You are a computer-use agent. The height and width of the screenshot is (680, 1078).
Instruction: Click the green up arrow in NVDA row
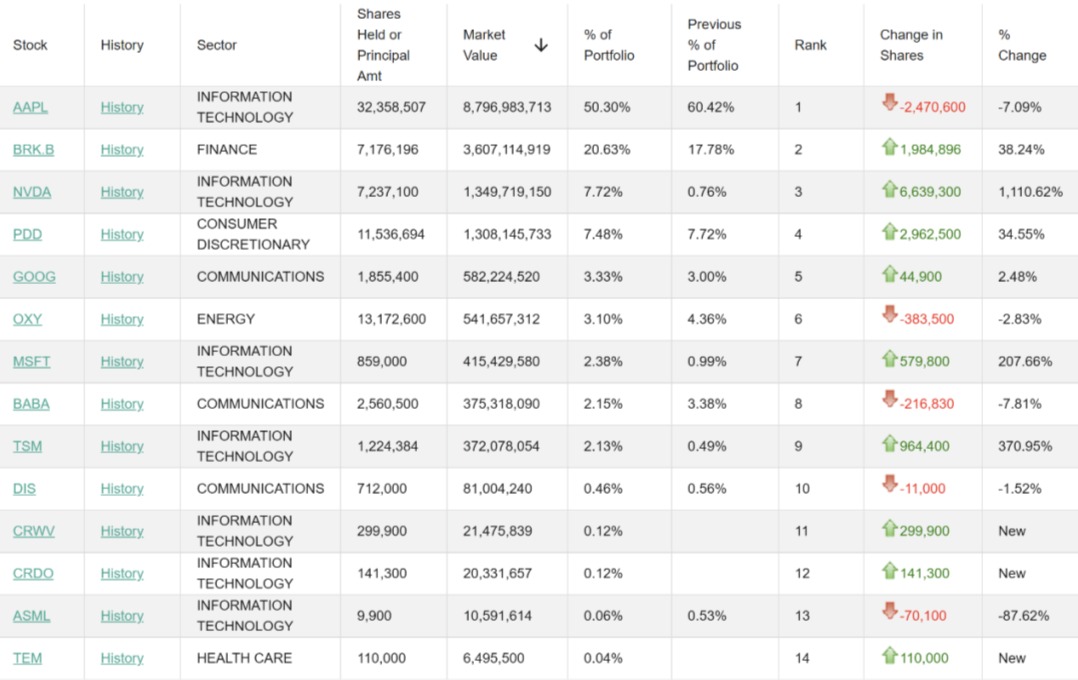889,189
